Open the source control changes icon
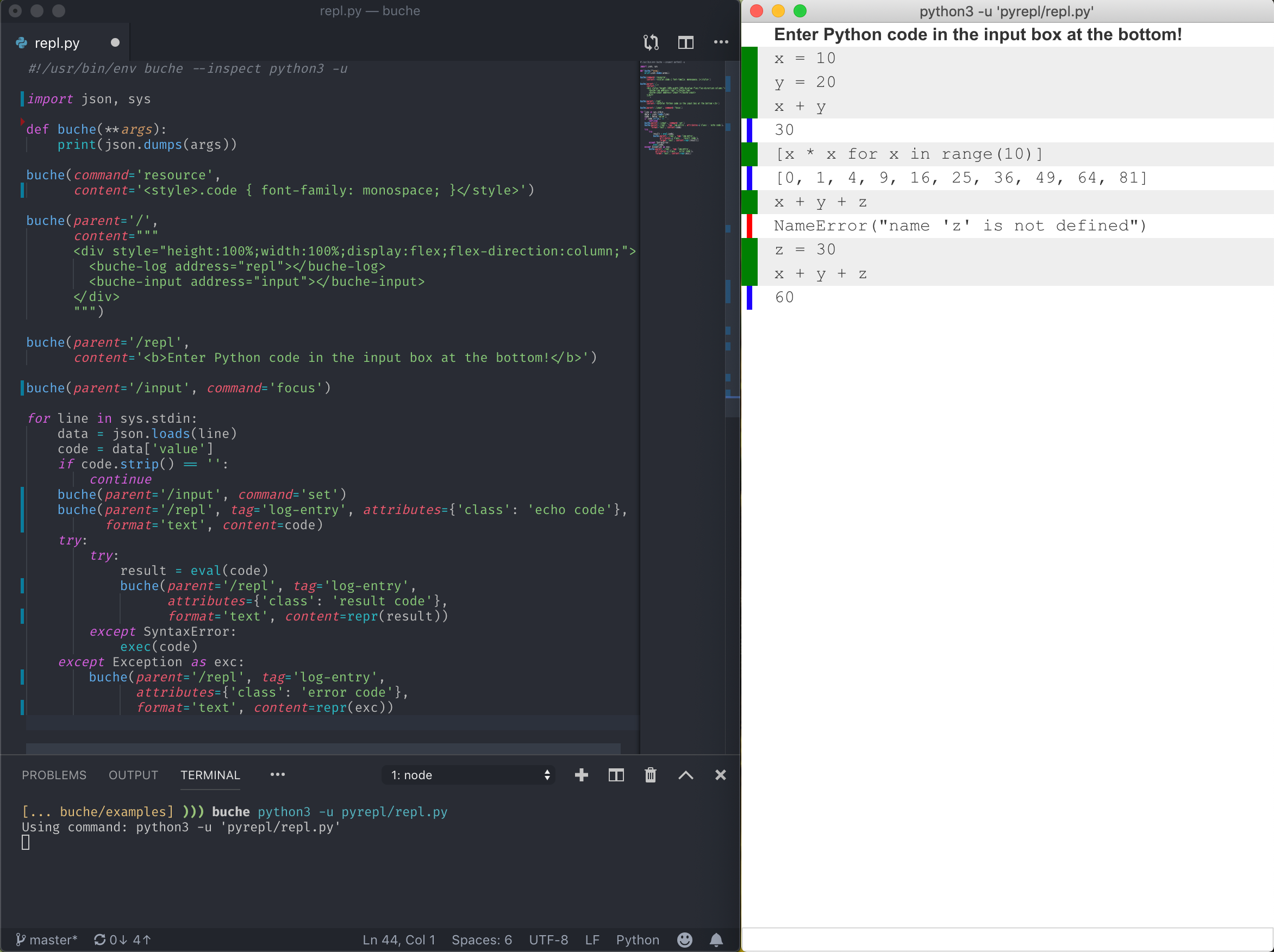 click(x=651, y=42)
